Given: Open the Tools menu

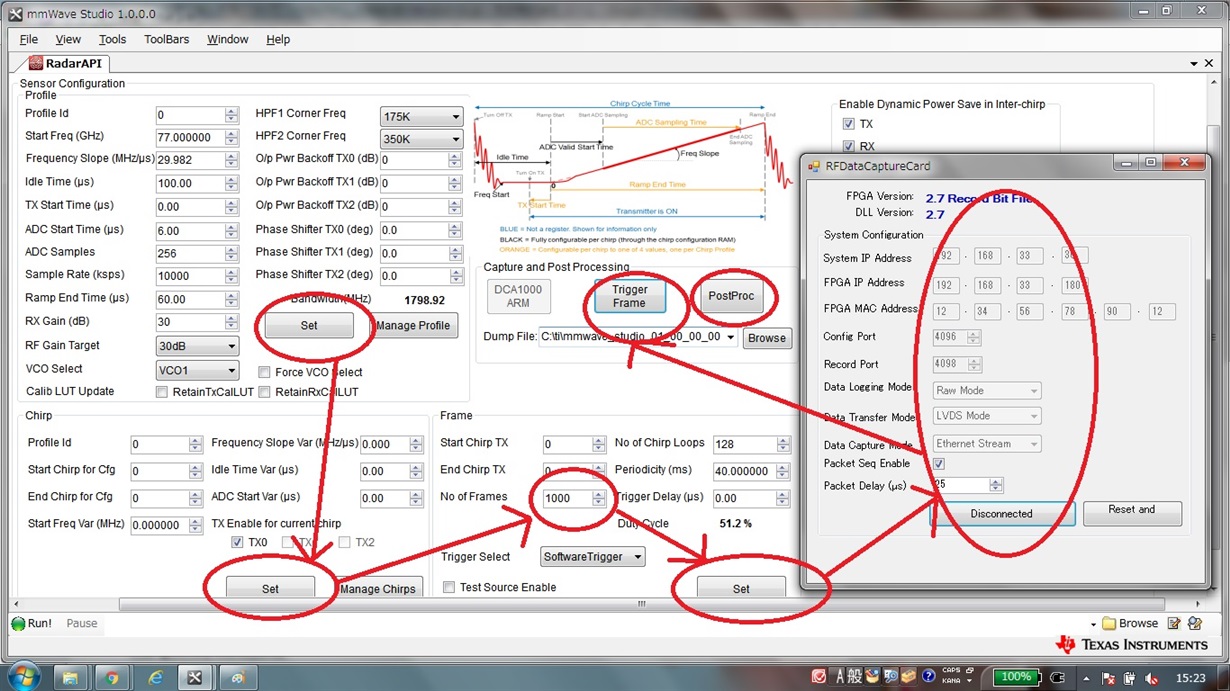Looking at the screenshot, I should [x=112, y=39].
